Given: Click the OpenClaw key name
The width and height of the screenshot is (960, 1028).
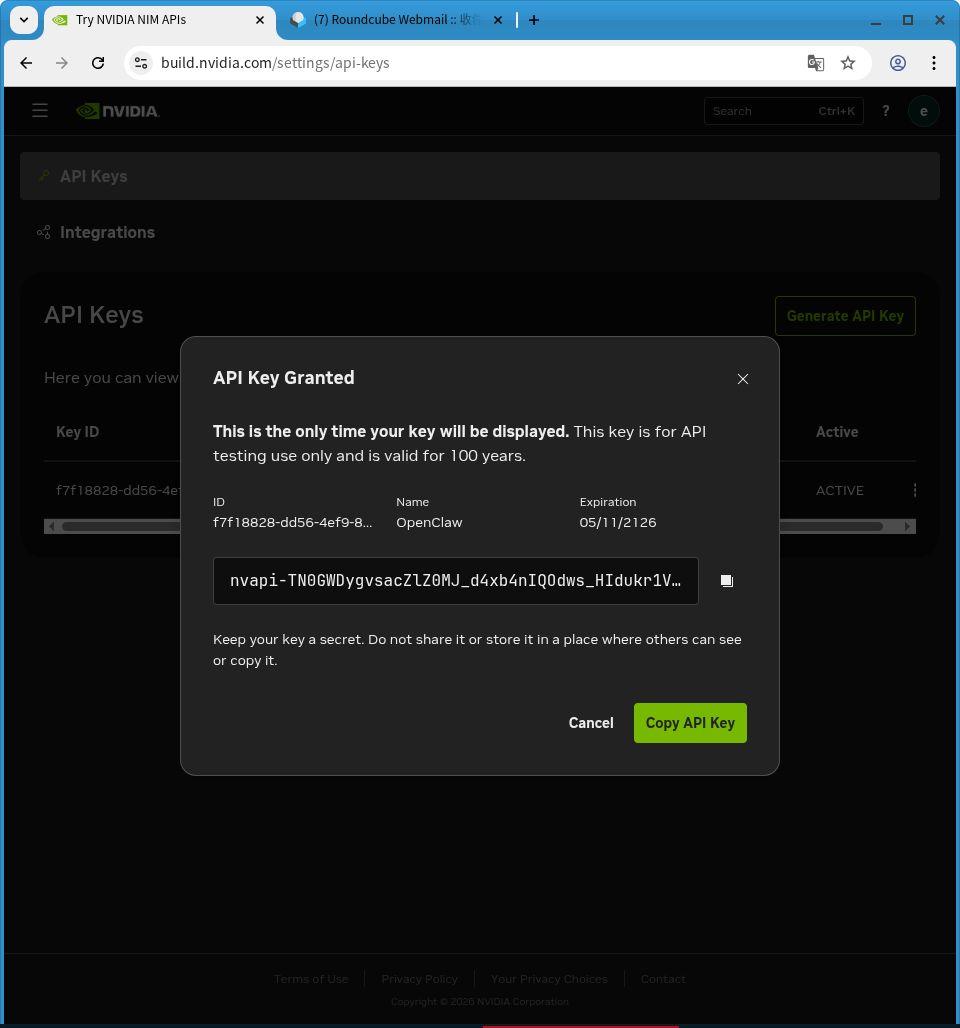Looking at the screenshot, I should click(x=429, y=523).
